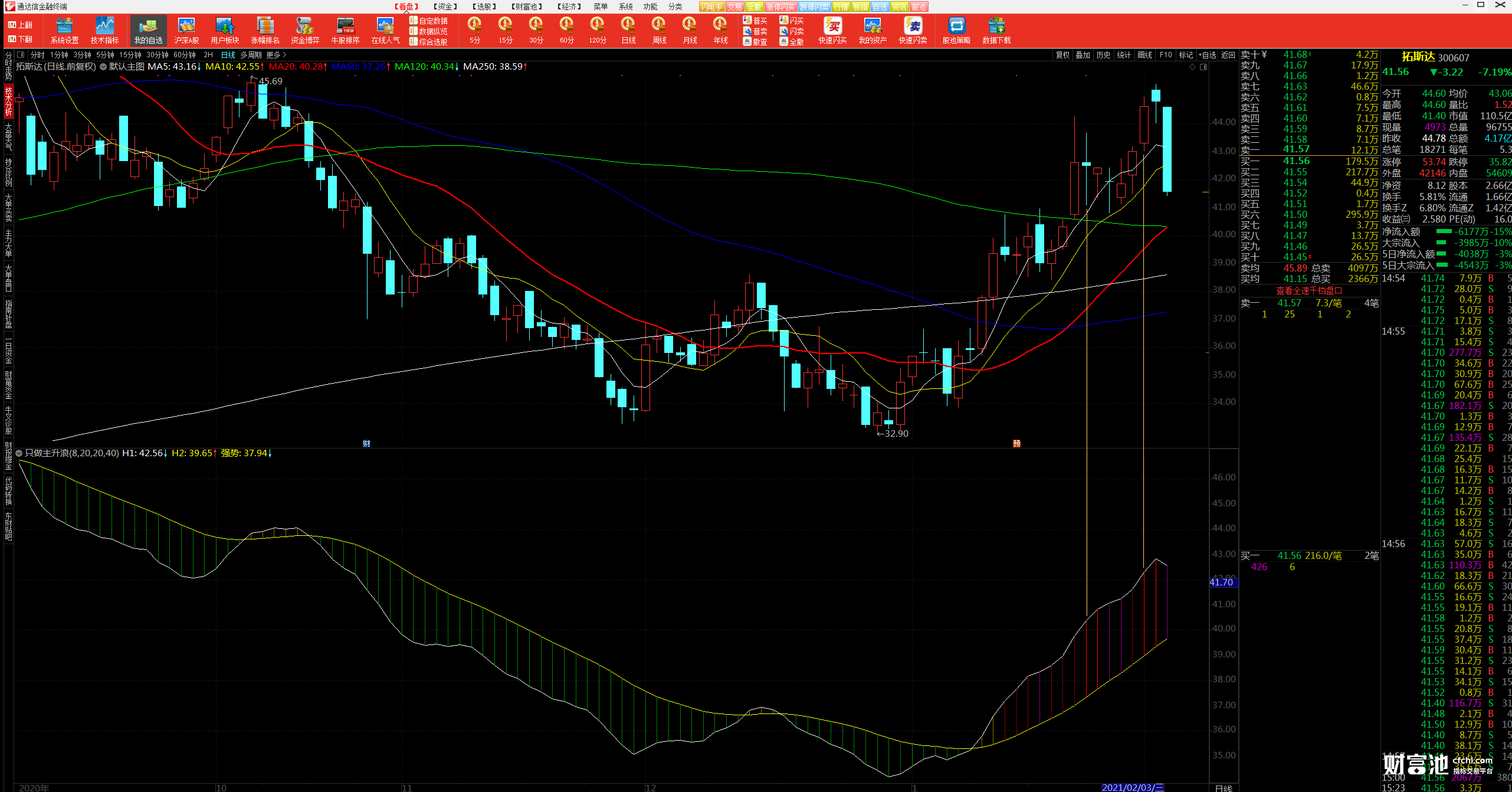Toggle 只做主升浪 sub-indicator round button
Screen dimensions: 1512x792
point(19,453)
